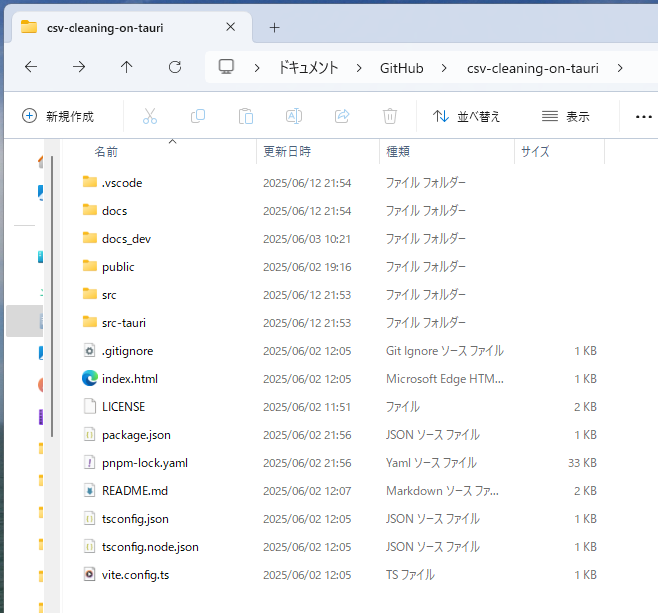The height and width of the screenshot is (613, 658).
Task: Click Microsoft Edge HTM... type cell
Action: (x=444, y=379)
